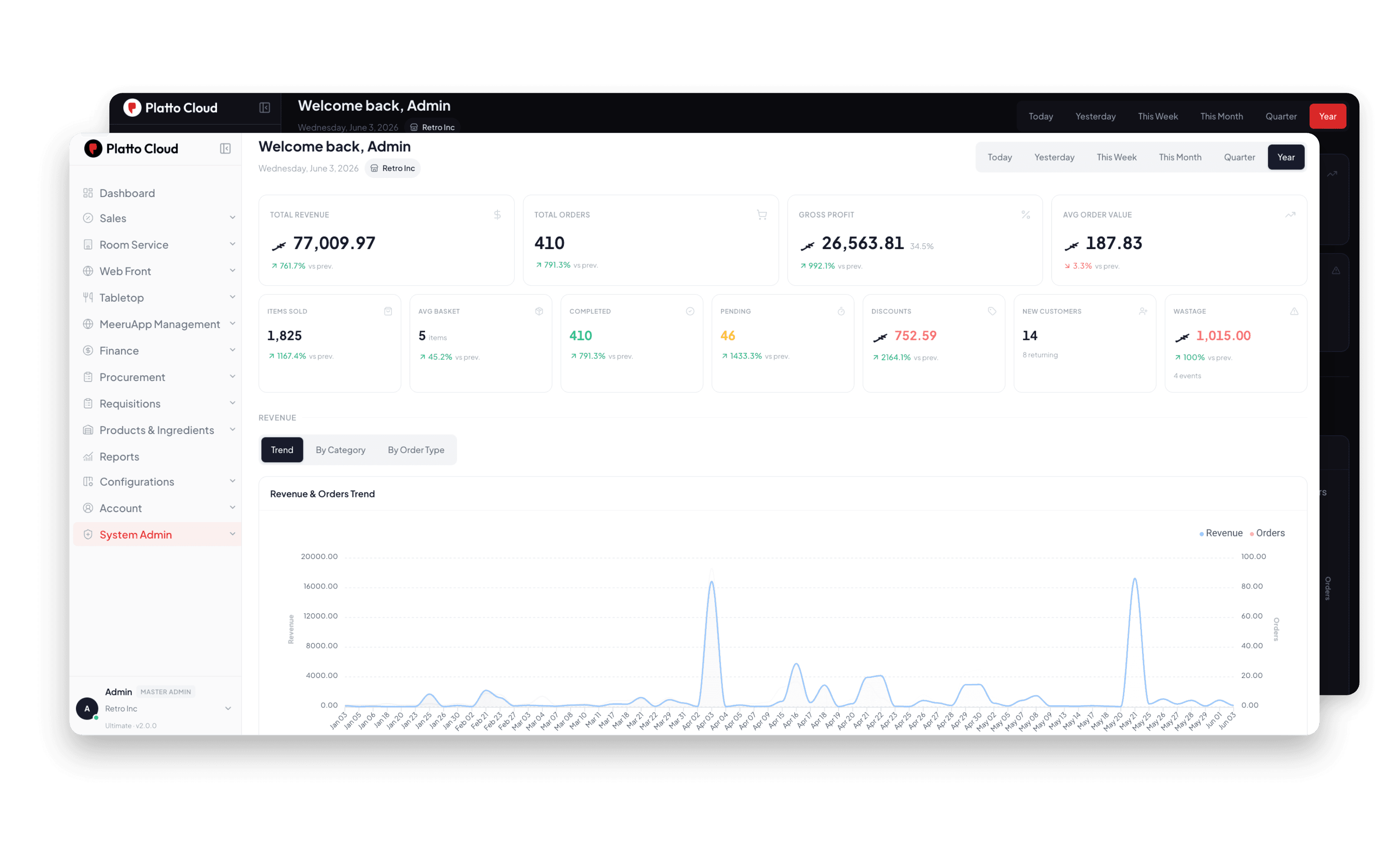1389x868 pixels.
Task: Click the Procurement clipboard icon
Action: [88, 377]
